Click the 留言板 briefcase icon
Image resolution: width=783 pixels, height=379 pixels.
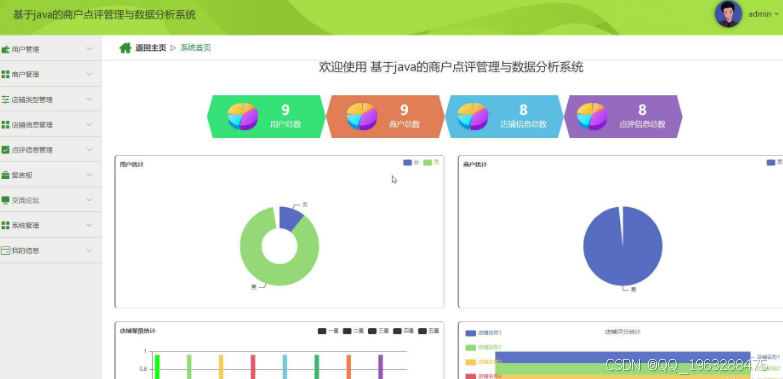(x=5, y=175)
